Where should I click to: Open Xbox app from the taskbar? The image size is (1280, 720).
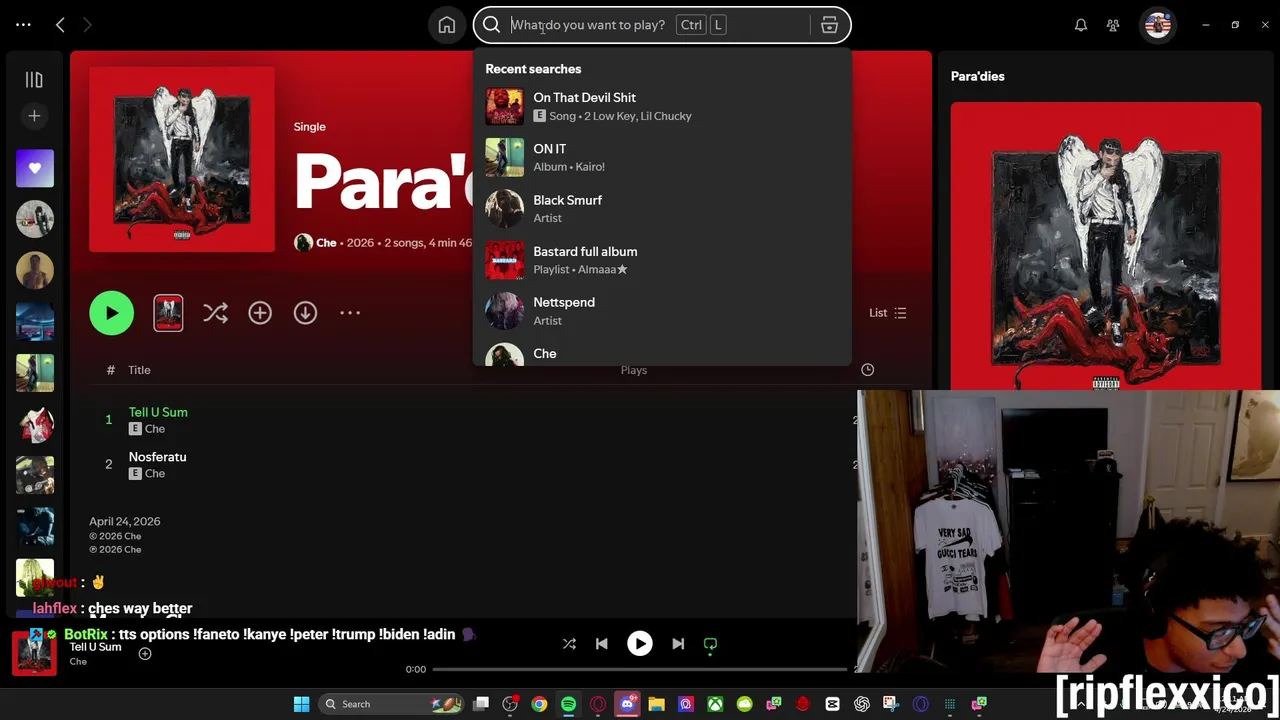pyautogui.click(x=715, y=704)
